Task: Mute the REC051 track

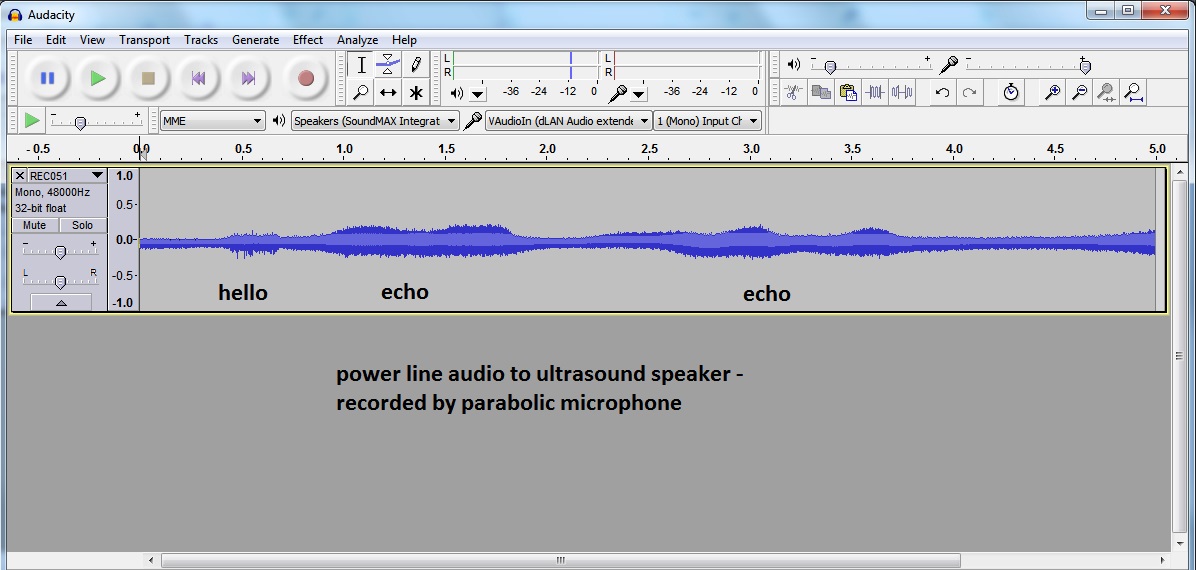Action: (35, 226)
